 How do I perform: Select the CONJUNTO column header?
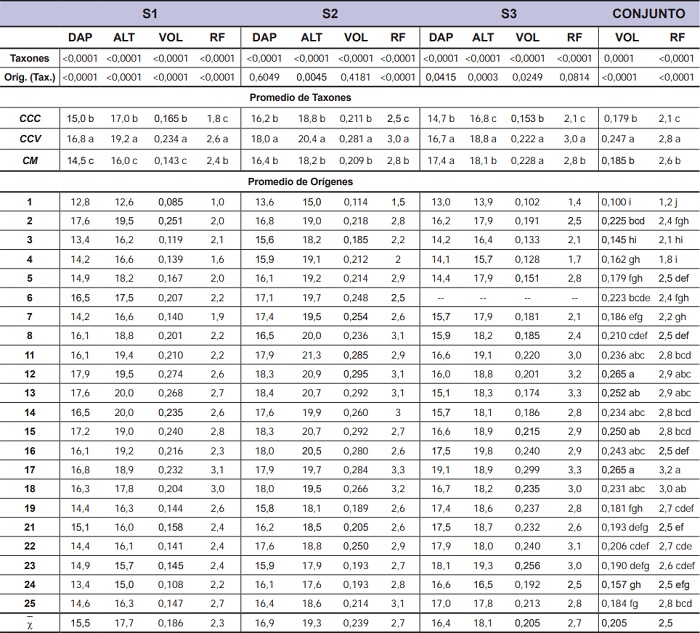pos(648,14)
